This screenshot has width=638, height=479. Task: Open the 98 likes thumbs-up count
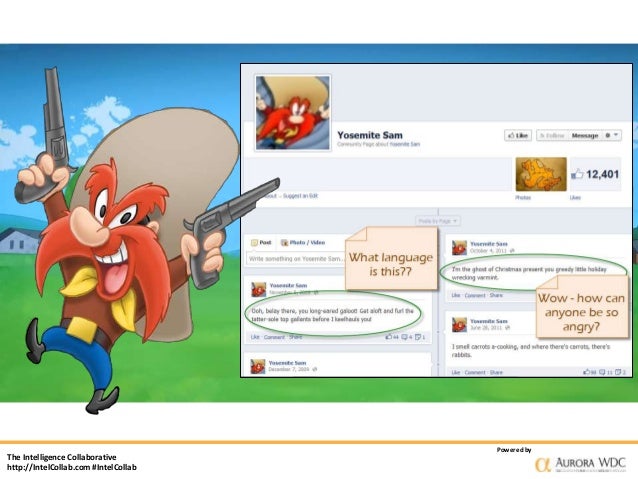590,372
